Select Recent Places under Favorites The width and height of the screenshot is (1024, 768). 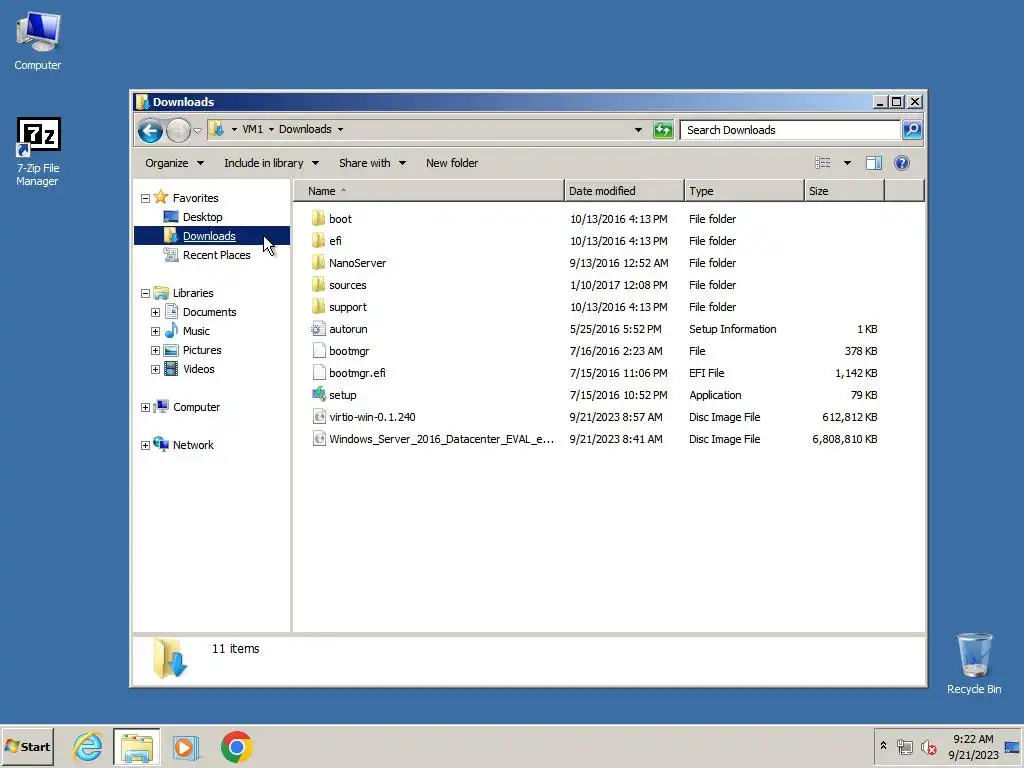pos(216,255)
